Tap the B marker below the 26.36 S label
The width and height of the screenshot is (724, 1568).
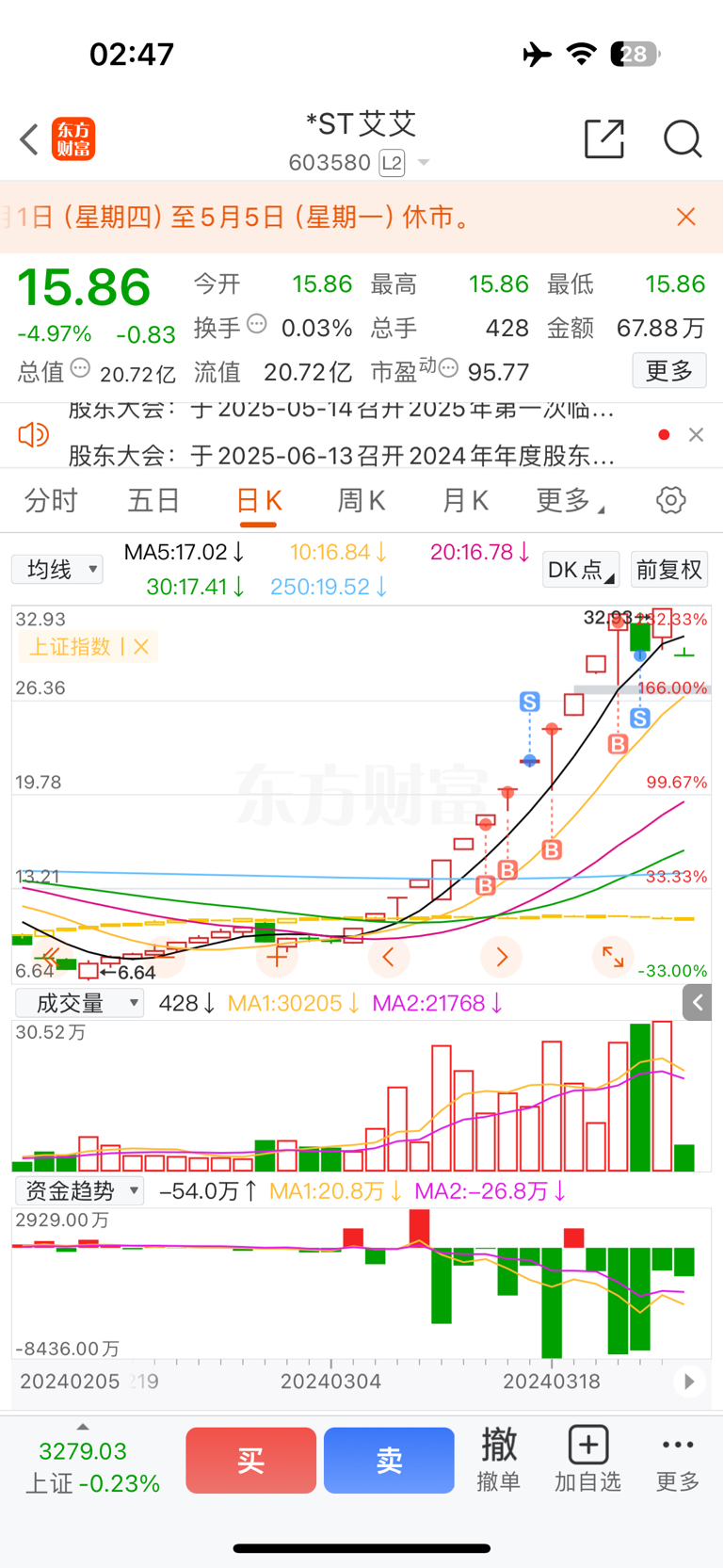point(618,744)
